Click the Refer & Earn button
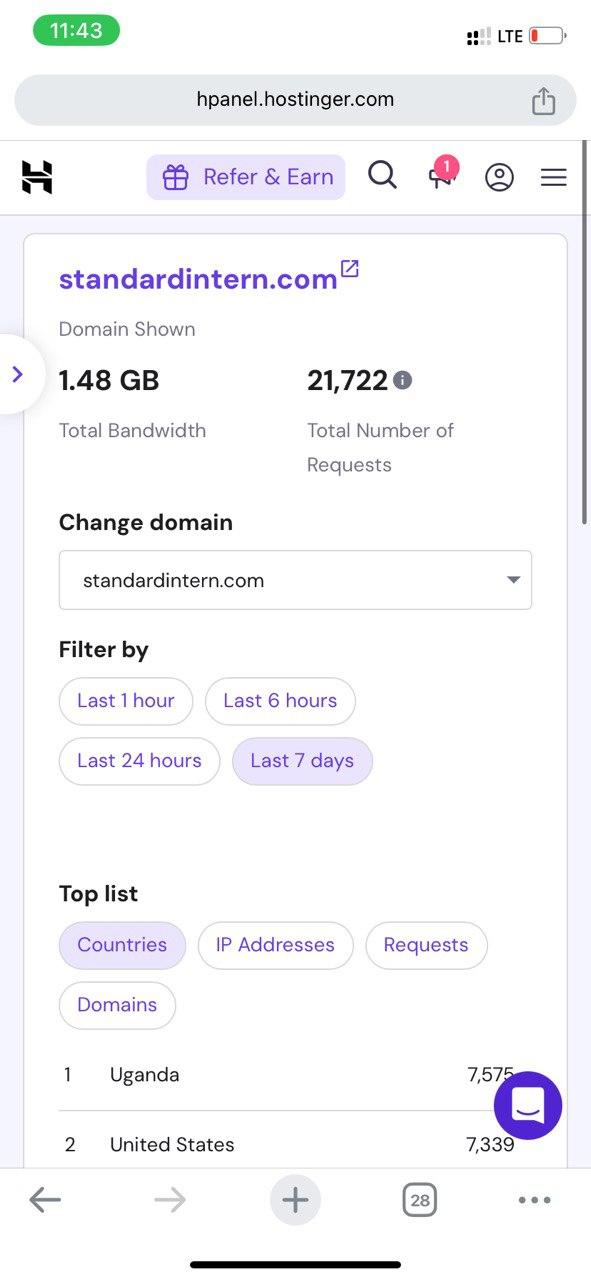 tap(246, 177)
